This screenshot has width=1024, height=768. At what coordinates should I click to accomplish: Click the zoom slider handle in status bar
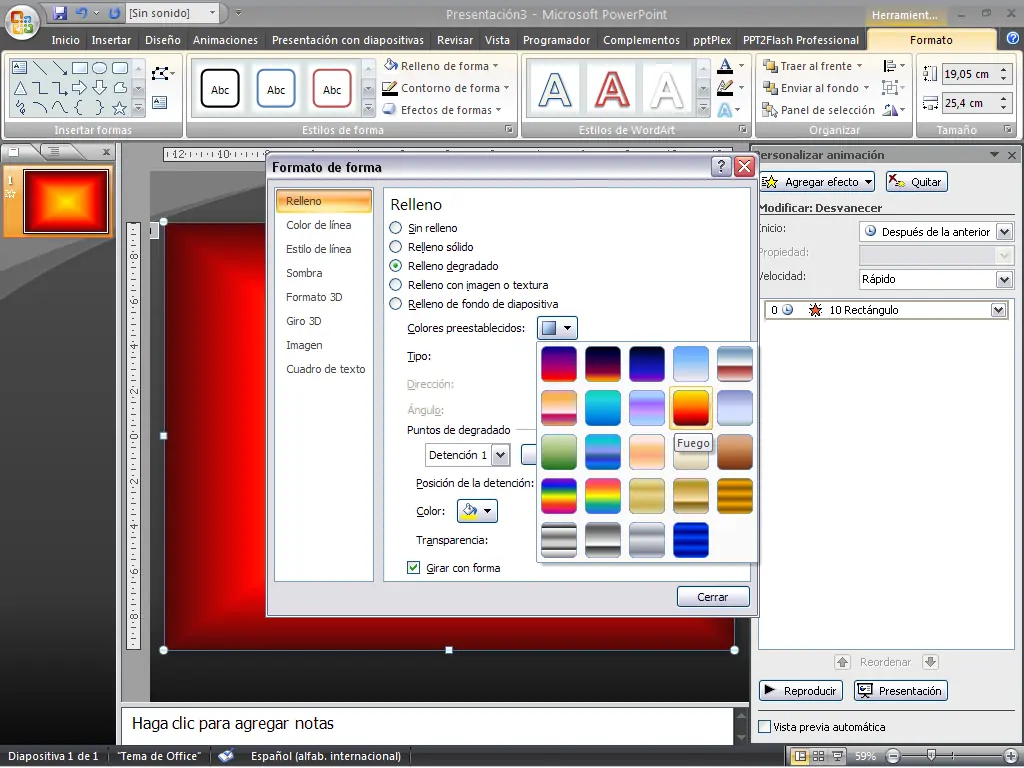click(932, 756)
